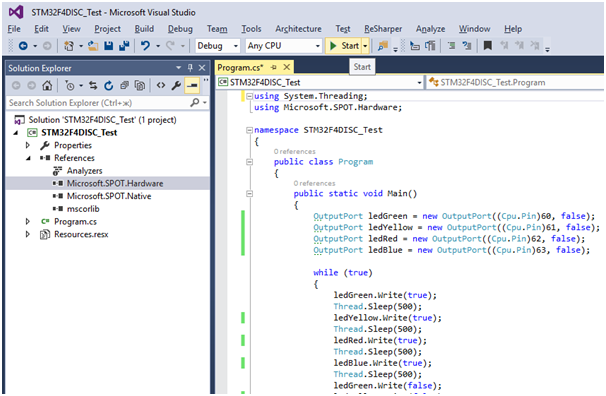Comment out the selected lines icon
This screenshot has width=606, height=396.
(x=451, y=46)
